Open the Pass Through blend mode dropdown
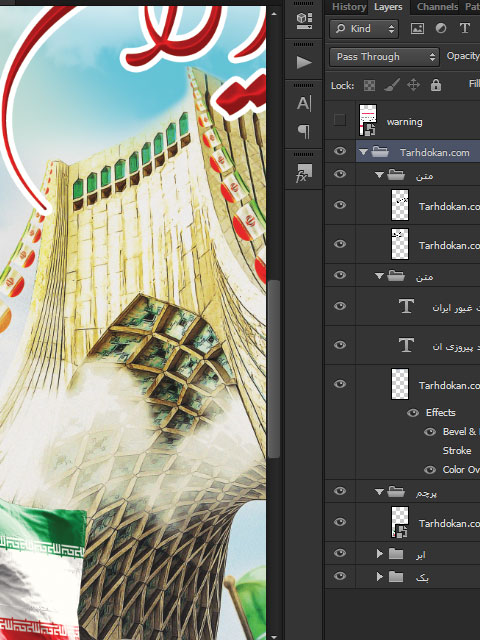The height and width of the screenshot is (640, 480). 384,57
